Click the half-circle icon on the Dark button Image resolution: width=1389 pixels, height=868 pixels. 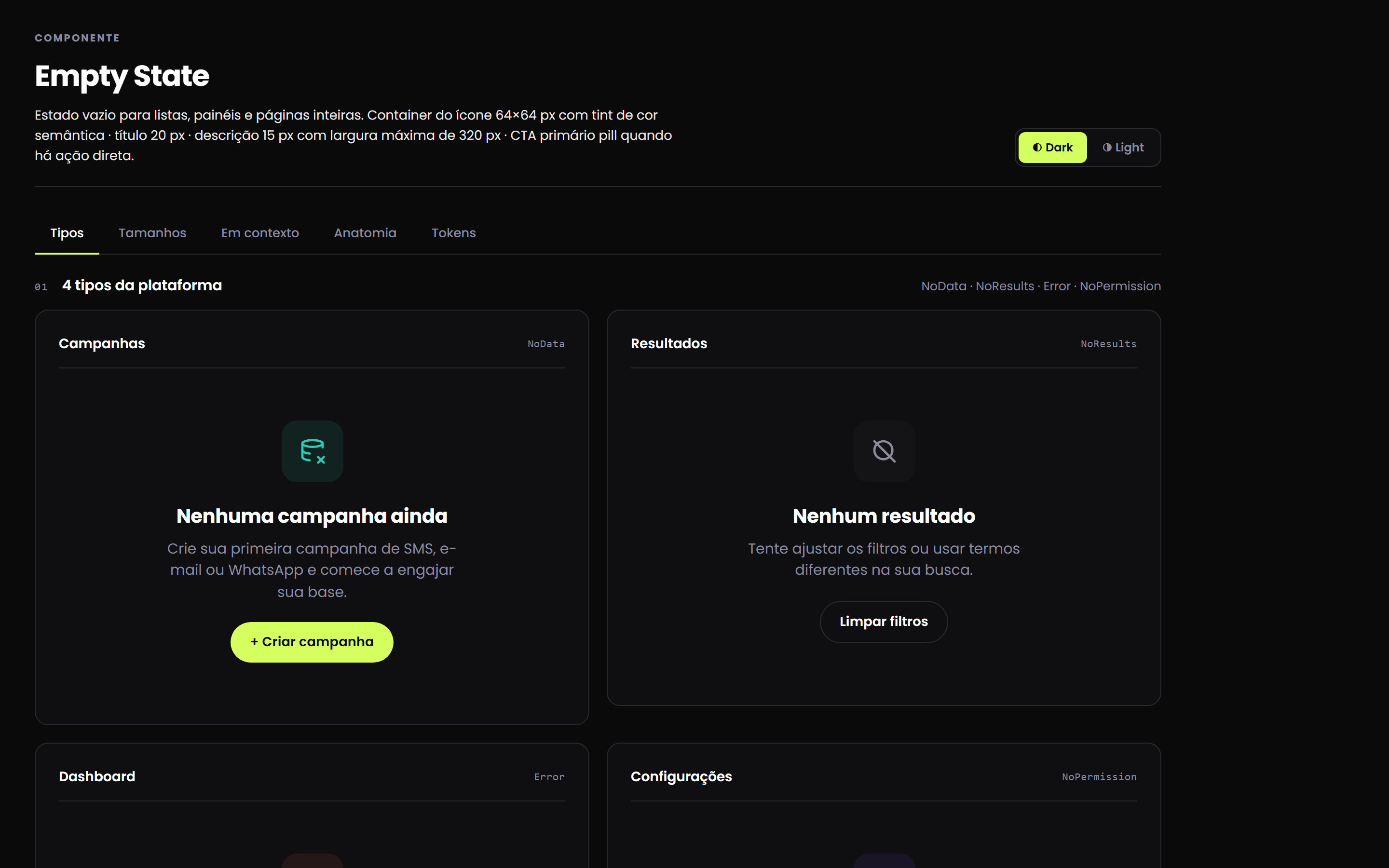click(1037, 148)
